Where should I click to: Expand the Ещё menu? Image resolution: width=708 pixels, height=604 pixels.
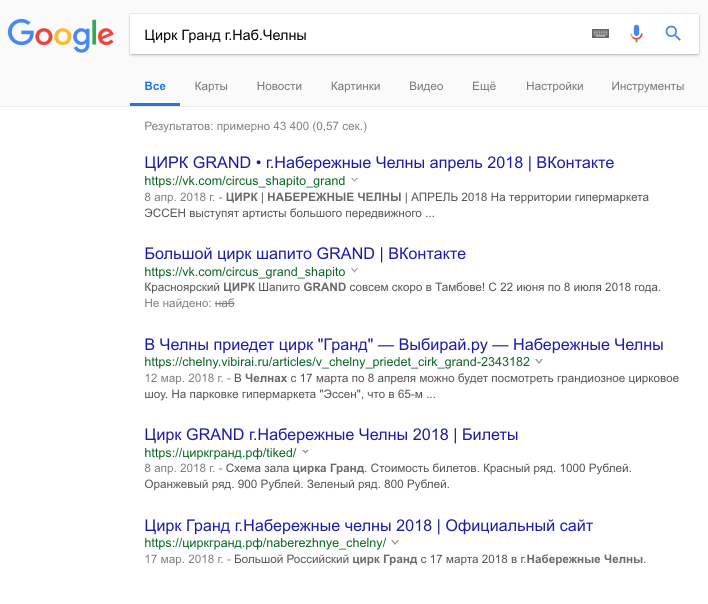tap(484, 86)
